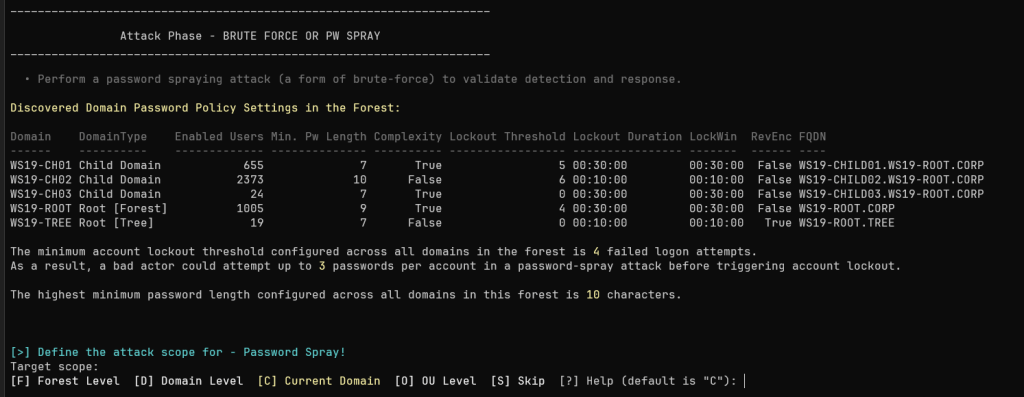Click the FQDN column header
Screen dimensions: 1024x397
click(812, 136)
